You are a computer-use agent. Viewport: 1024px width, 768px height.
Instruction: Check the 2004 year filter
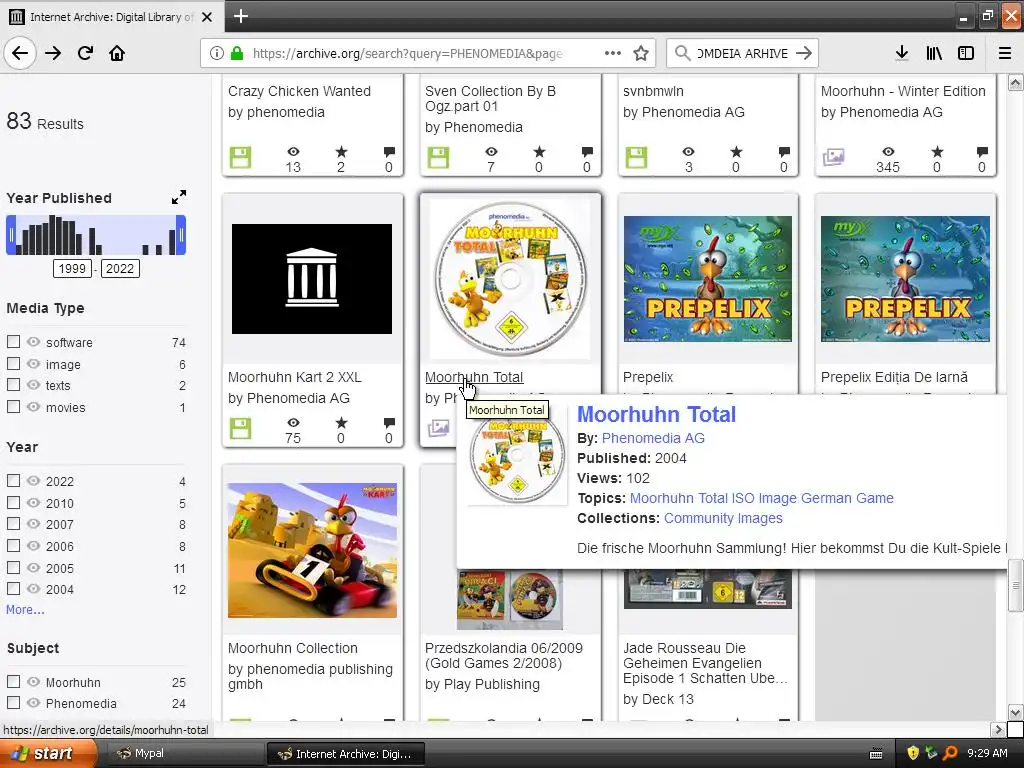pyautogui.click(x=13, y=588)
